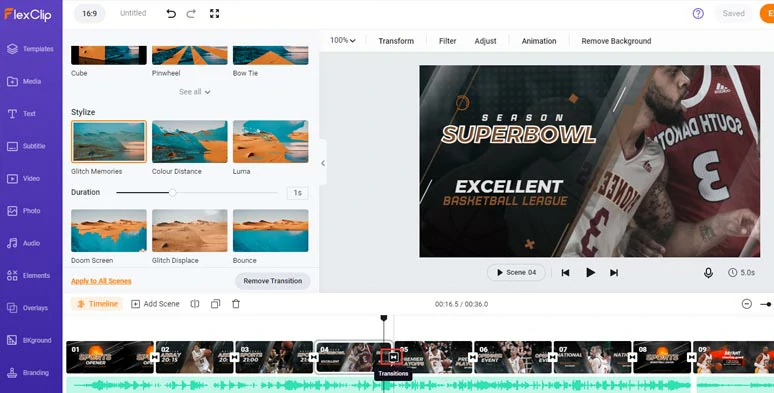The width and height of the screenshot is (774, 393).
Task: Delete scene with trash icon
Action: (236, 304)
